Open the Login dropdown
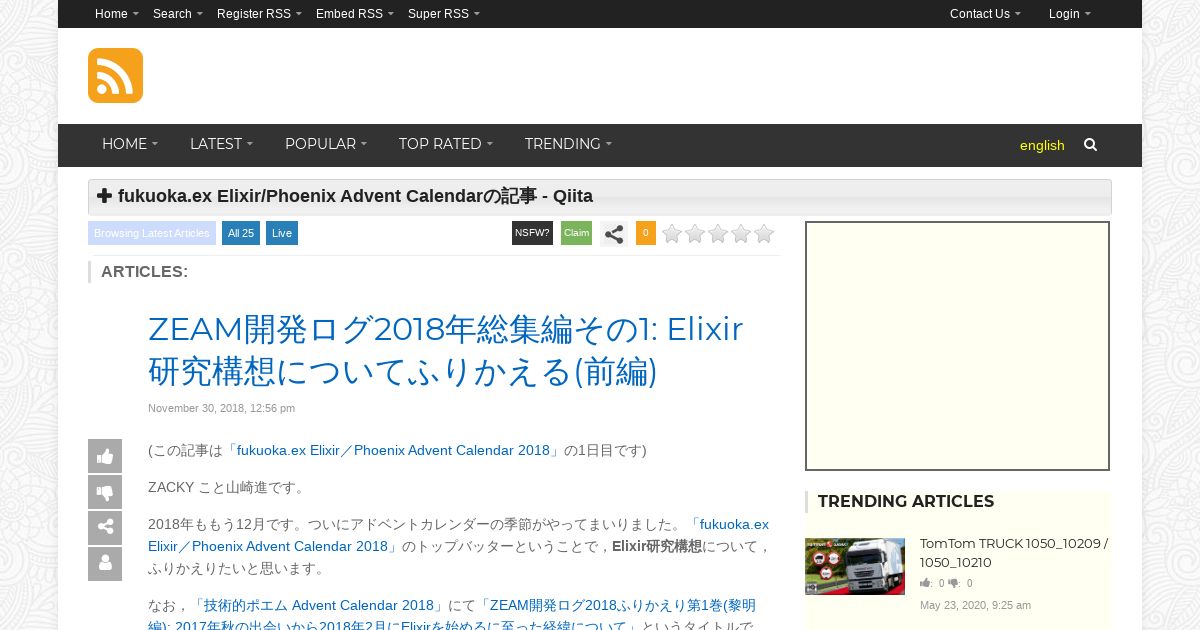The width and height of the screenshot is (1200, 630). tap(1070, 14)
